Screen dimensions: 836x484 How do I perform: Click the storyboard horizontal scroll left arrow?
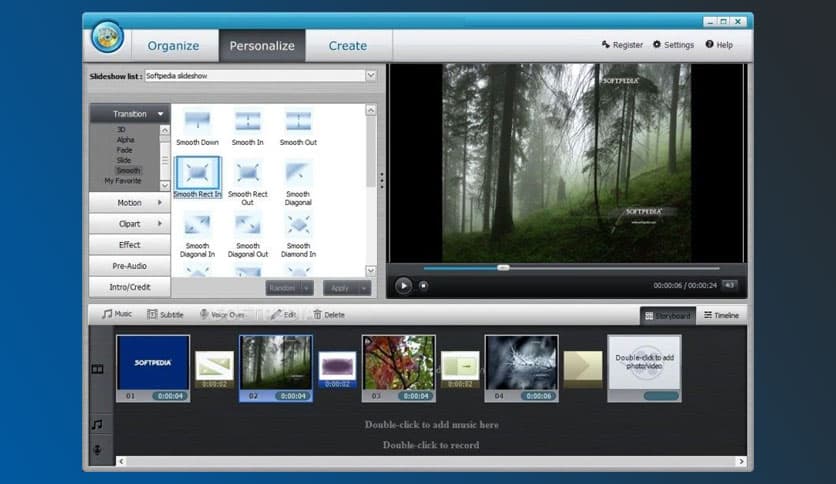coord(122,461)
